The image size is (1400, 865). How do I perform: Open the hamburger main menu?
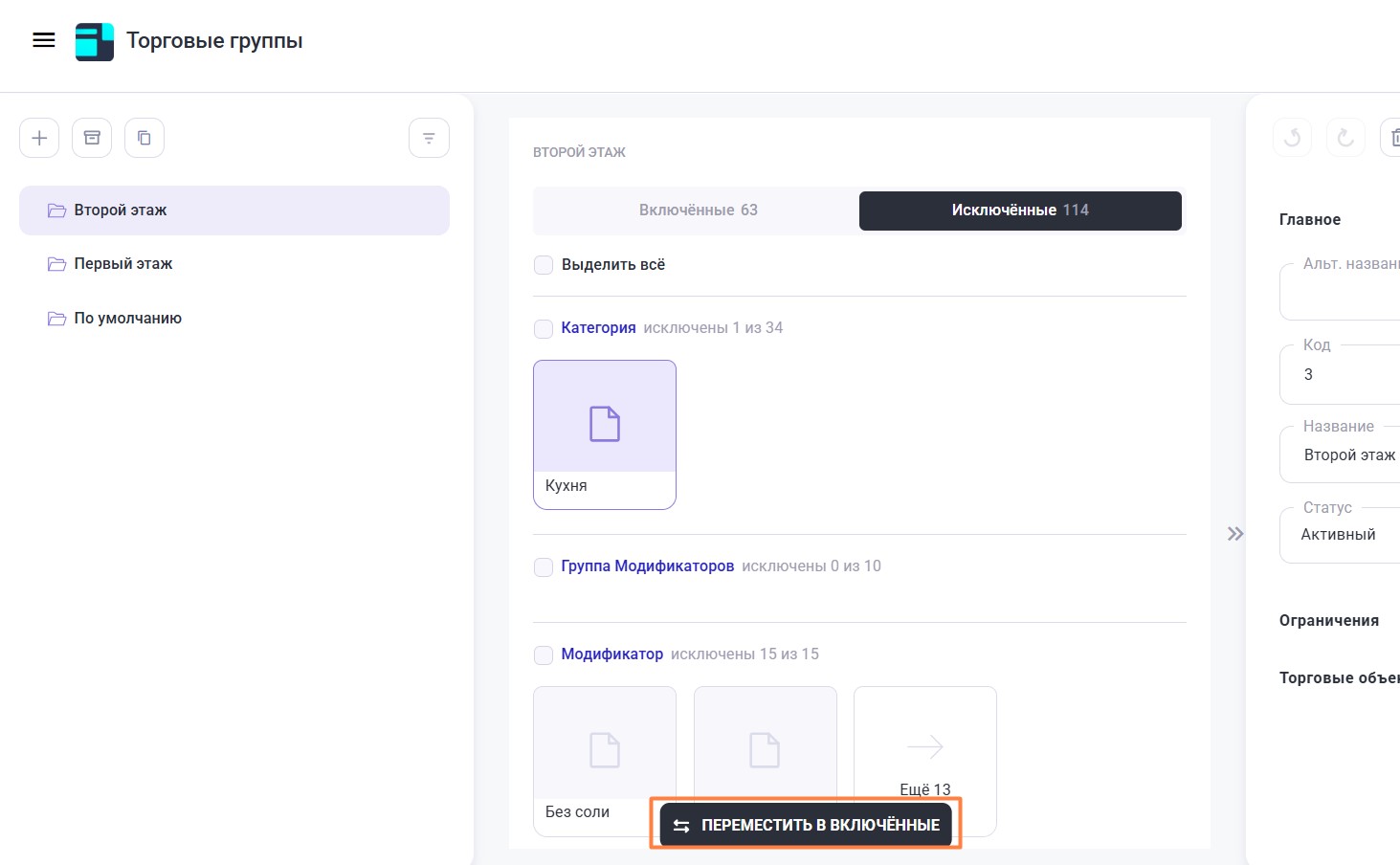[44, 40]
